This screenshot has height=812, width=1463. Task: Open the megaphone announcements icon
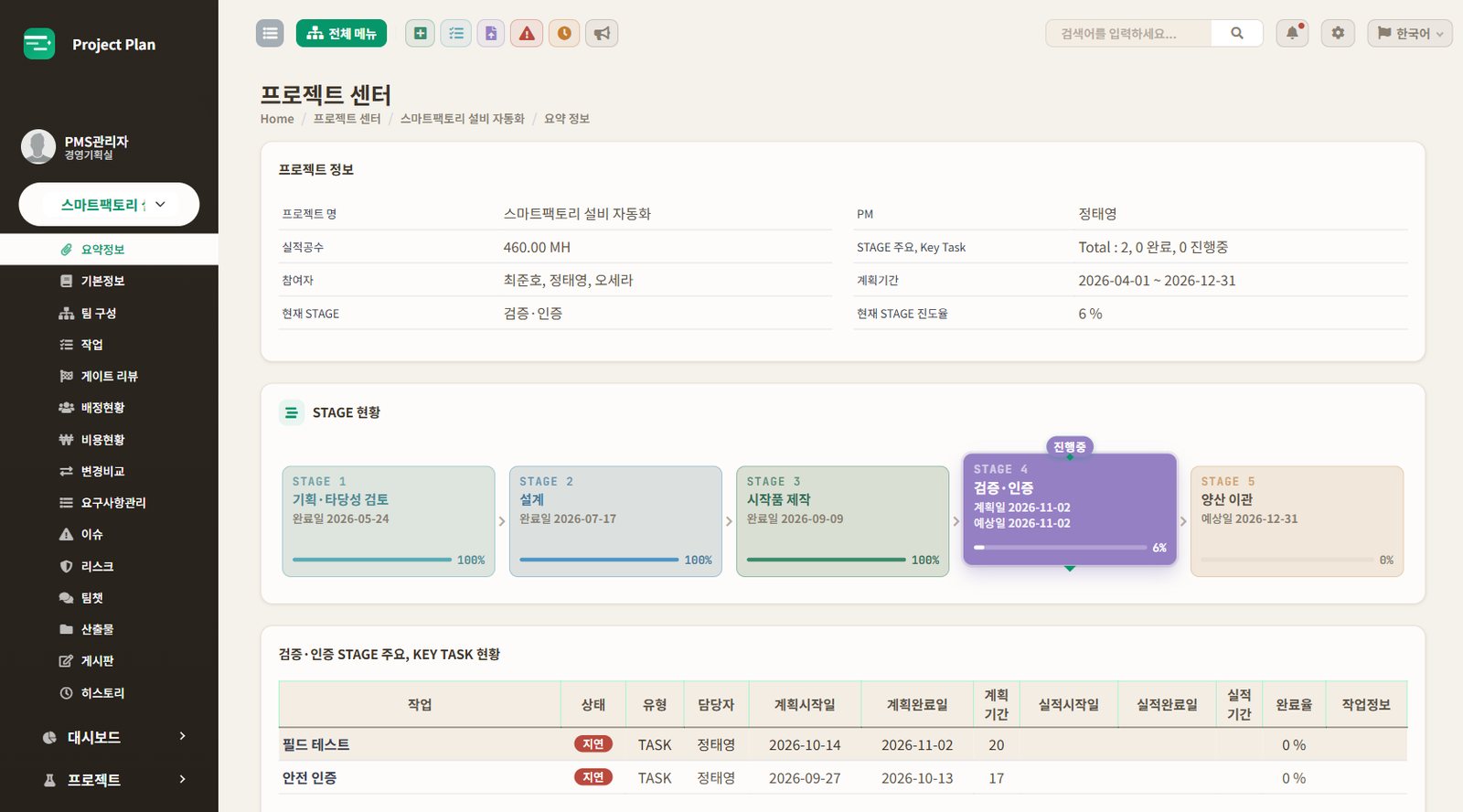tap(602, 33)
